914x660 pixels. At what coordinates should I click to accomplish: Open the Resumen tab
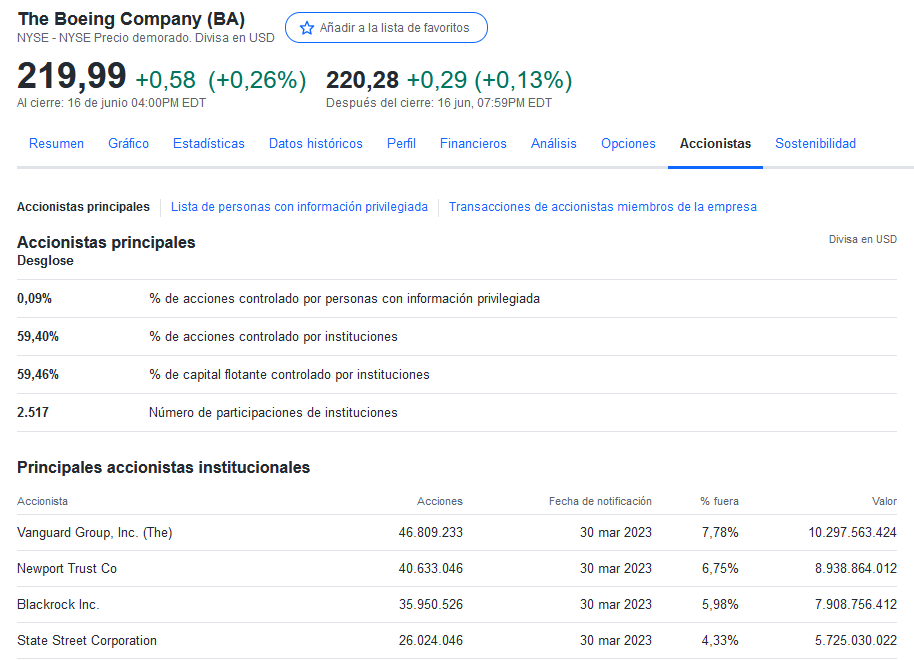point(57,143)
